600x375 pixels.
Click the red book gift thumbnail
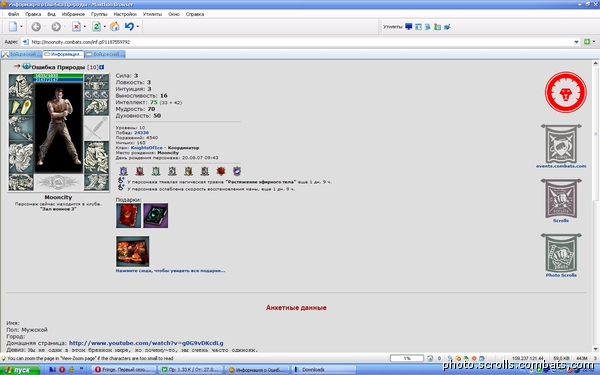click(129, 215)
